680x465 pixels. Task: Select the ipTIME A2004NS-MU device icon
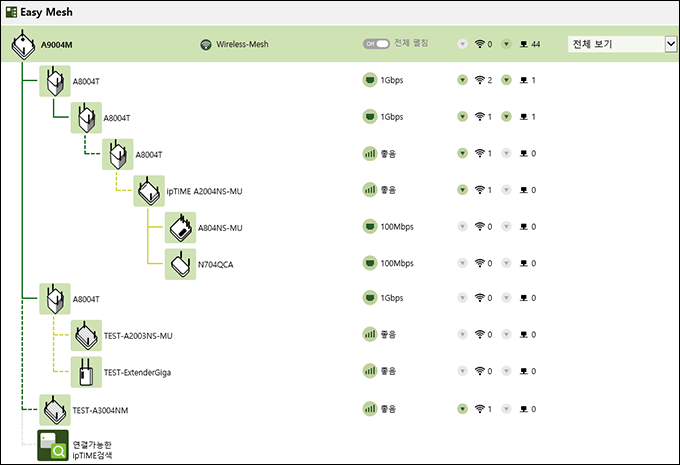(149, 191)
